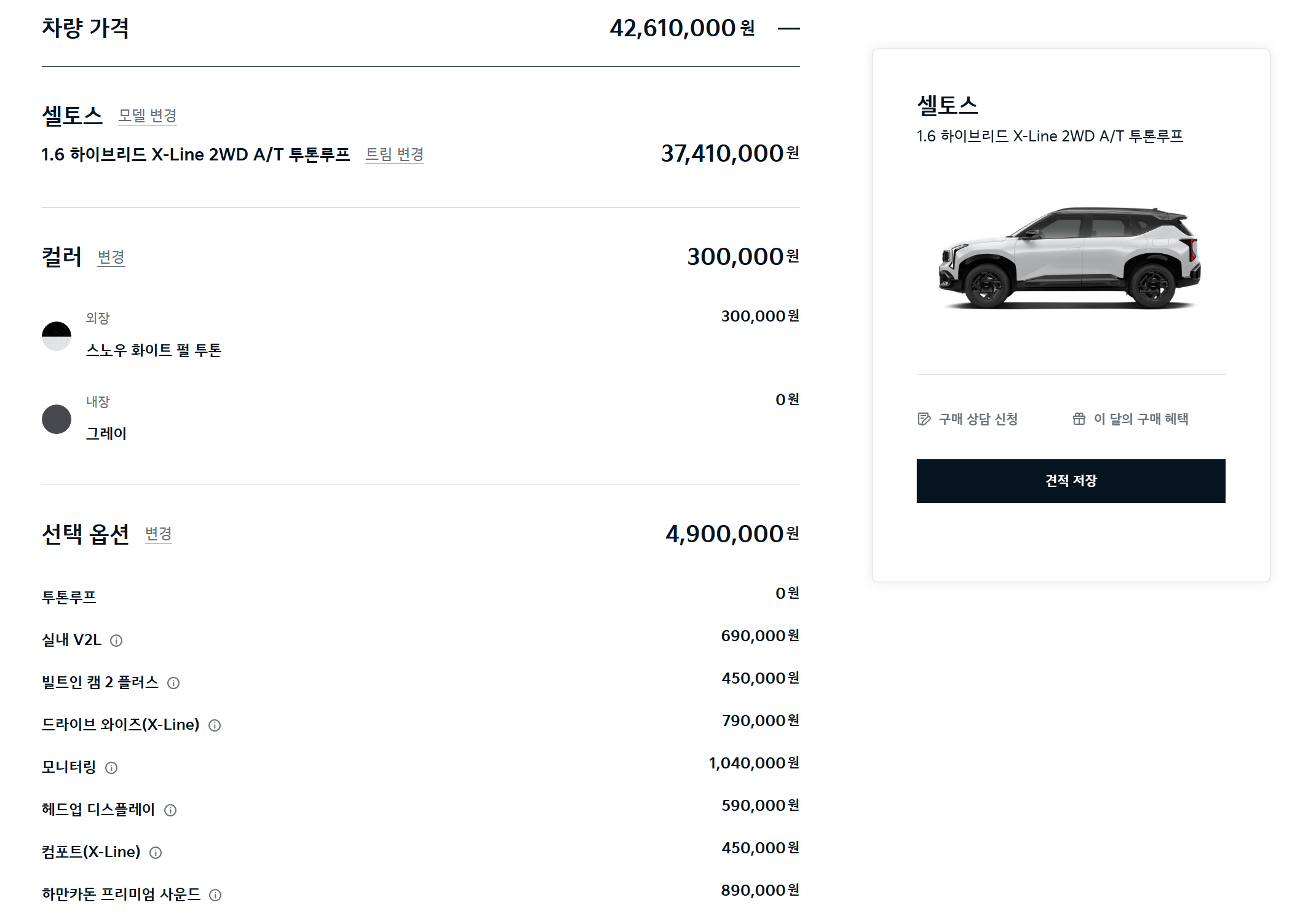Open the 모니터링 option info icon
The height and width of the screenshot is (924, 1300).
click(x=111, y=767)
